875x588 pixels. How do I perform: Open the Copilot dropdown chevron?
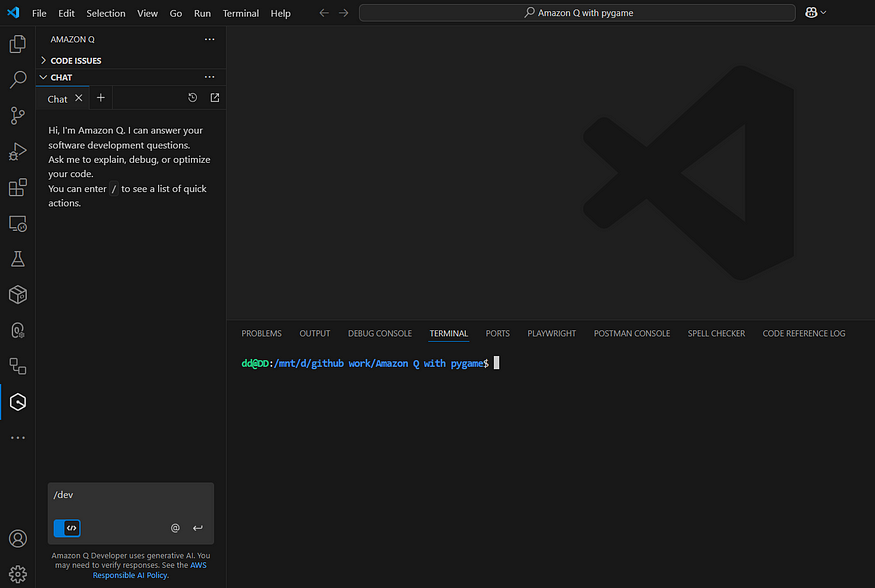coord(823,12)
